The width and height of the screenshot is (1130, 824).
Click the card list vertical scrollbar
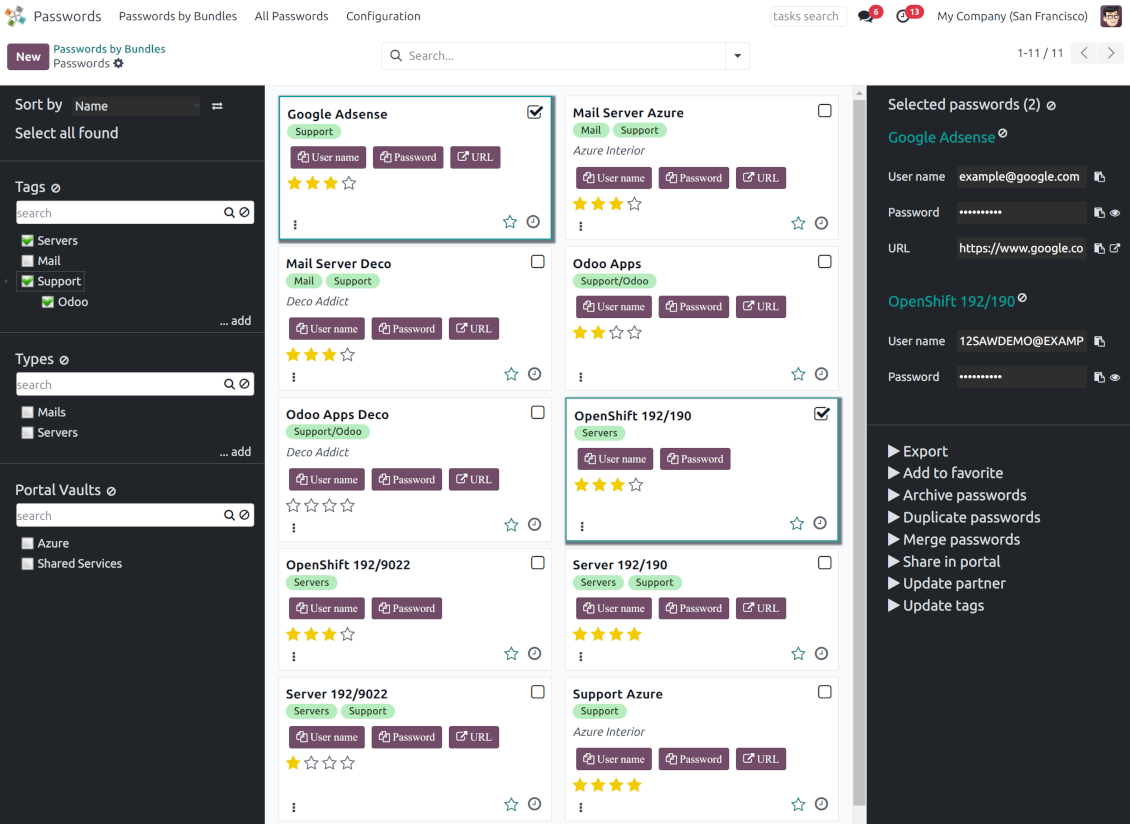[x=859, y=452]
